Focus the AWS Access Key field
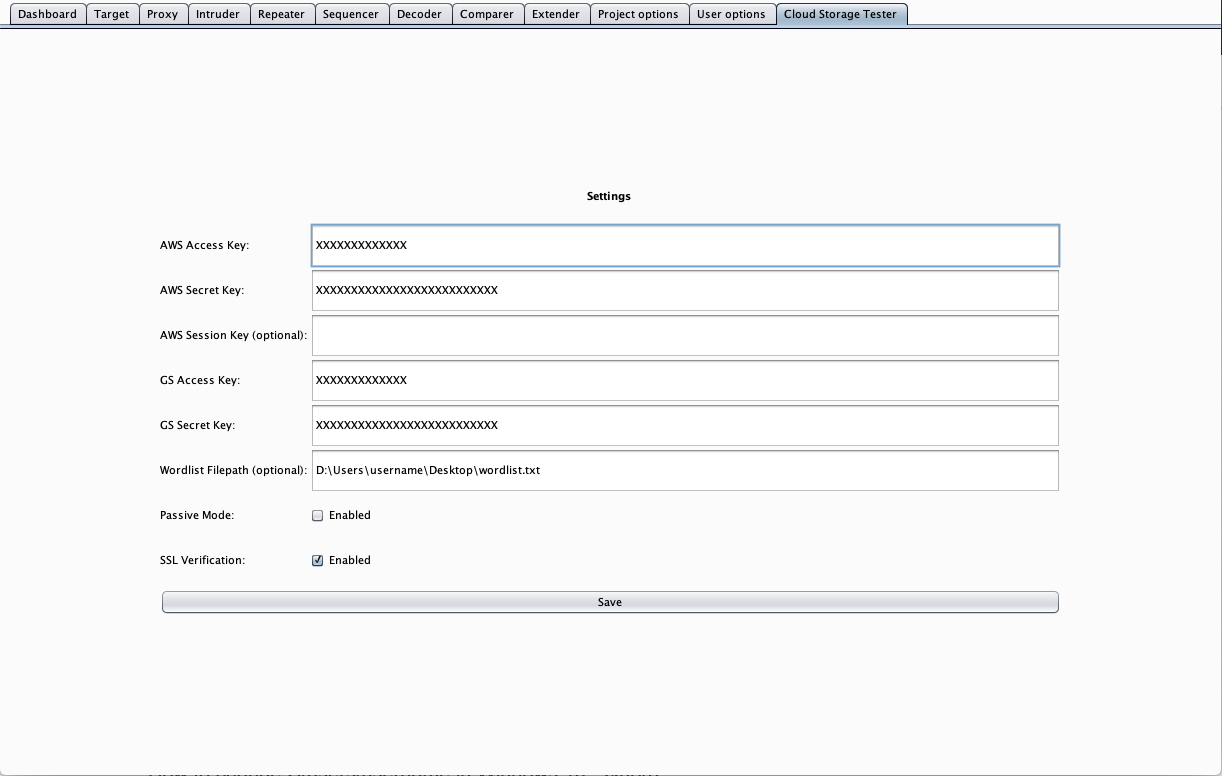This screenshot has height=776, width=1222. pyautogui.click(x=685, y=245)
